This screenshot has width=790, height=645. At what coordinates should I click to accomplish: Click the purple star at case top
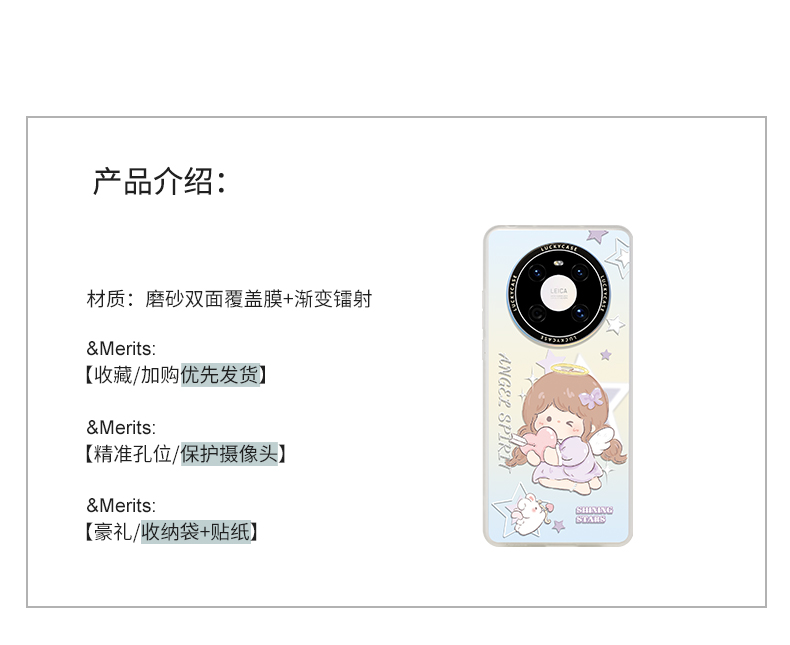(598, 235)
